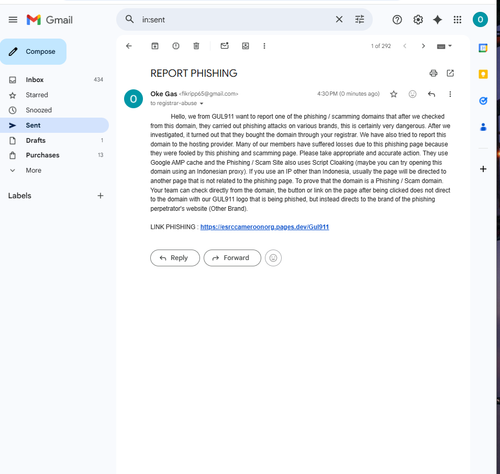Star the message from Oke Gas
This screenshot has height=474, width=500.
394,94
